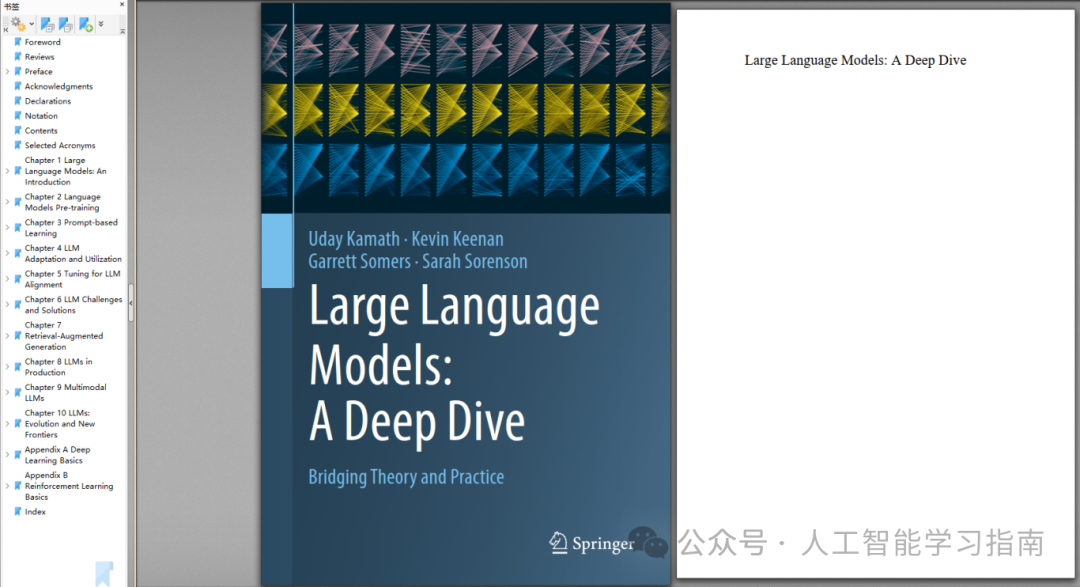The width and height of the screenshot is (1080, 587).
Task: Go to Selected Acronyms bookmark
Action: pyautogui.click(x=60, y=145)
